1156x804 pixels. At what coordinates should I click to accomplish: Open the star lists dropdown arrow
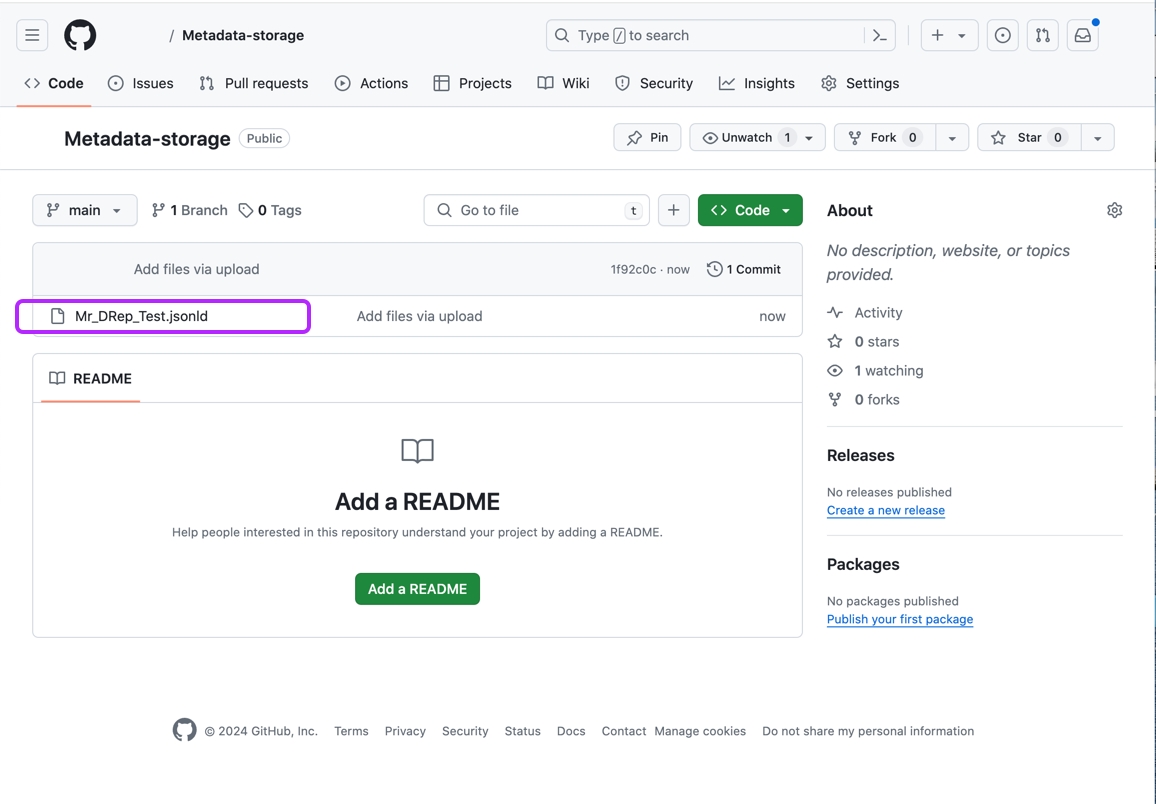tap(1097, 137)
